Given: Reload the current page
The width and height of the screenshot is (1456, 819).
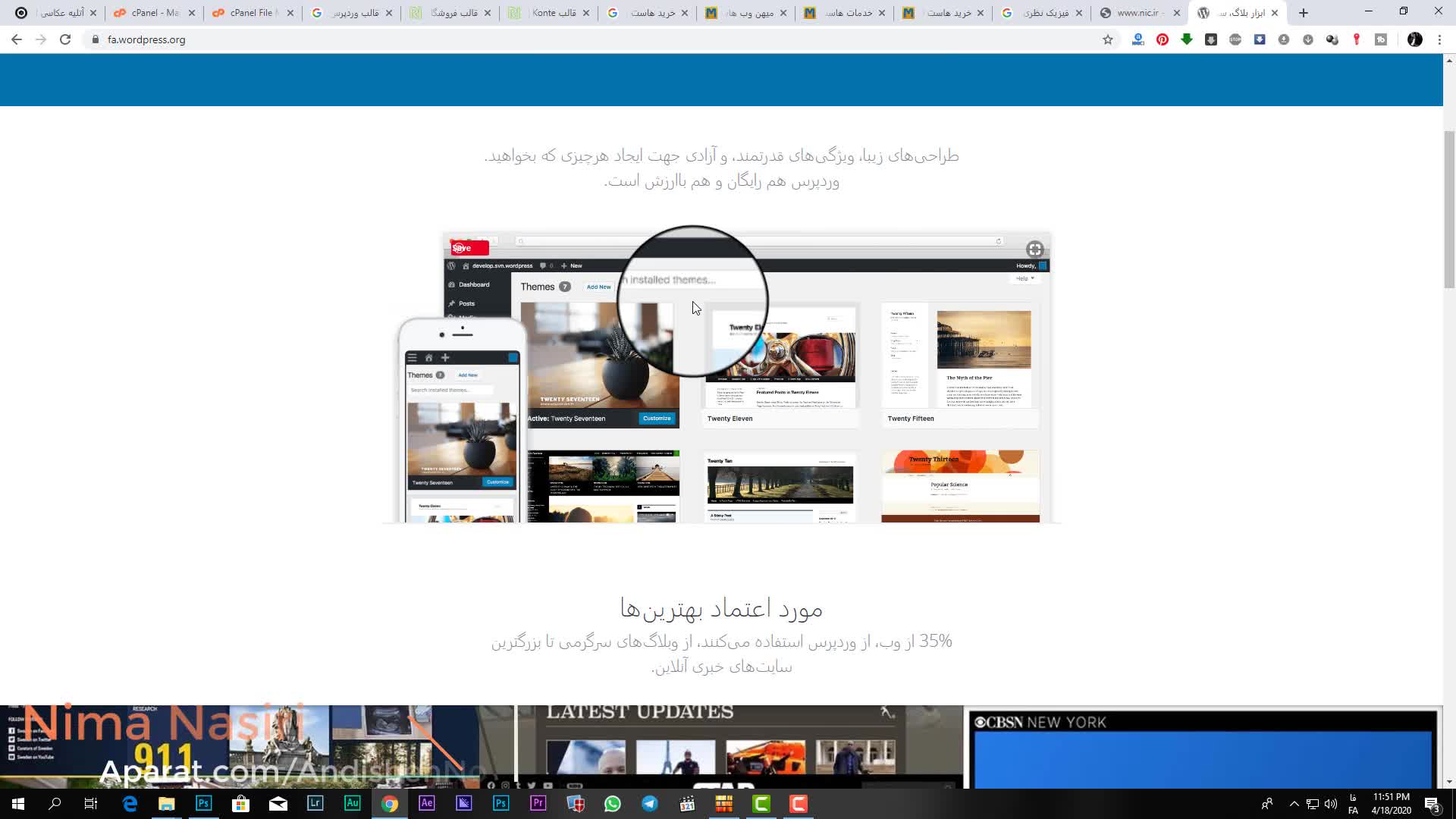Looking at the screenshot, I should (65, 39).
